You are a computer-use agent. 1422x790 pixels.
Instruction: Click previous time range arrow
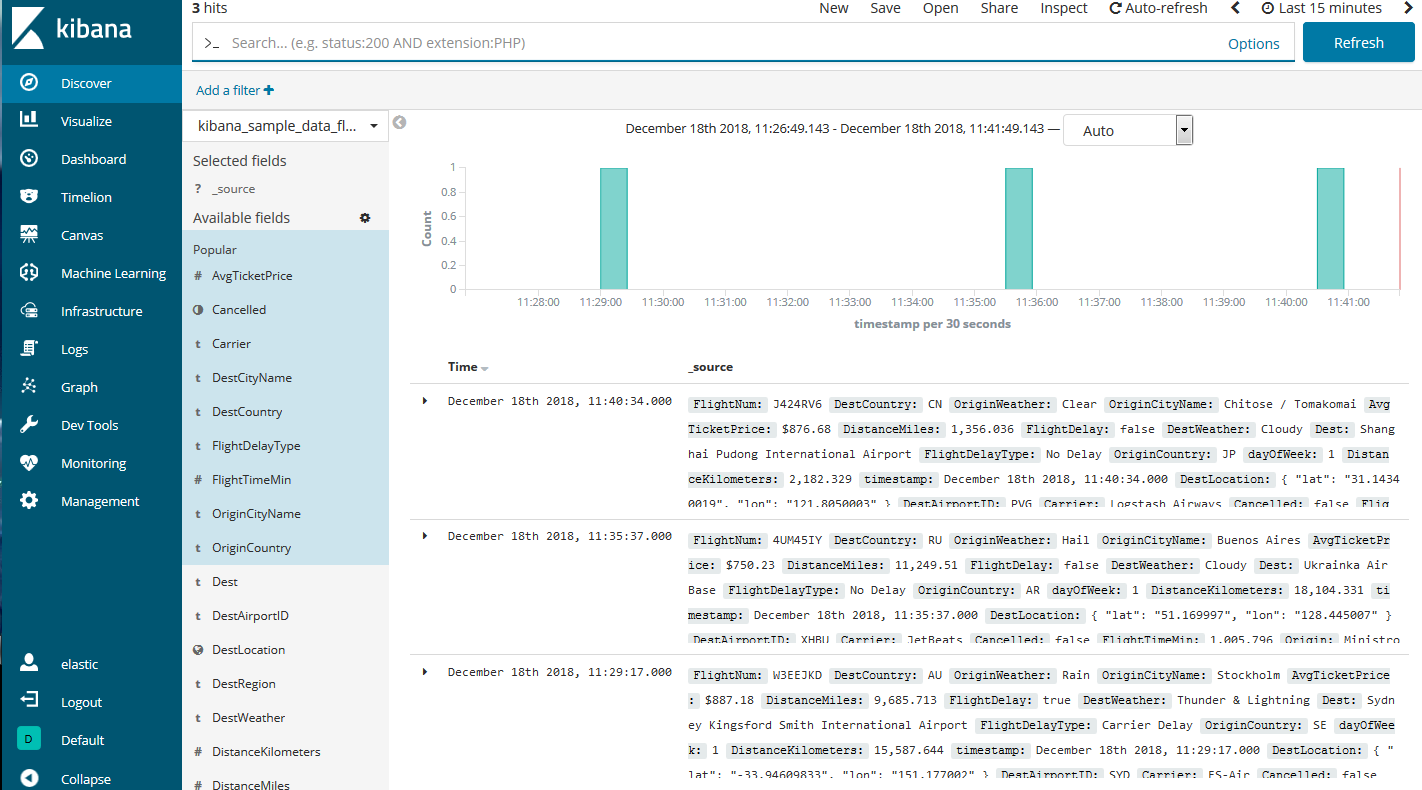(x=1235, y=8)
